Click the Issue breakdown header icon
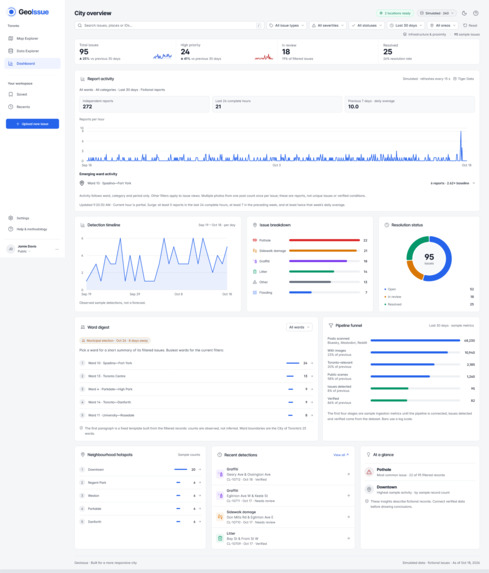This screenshot has width=489, height=573. [x=255, y=225]
